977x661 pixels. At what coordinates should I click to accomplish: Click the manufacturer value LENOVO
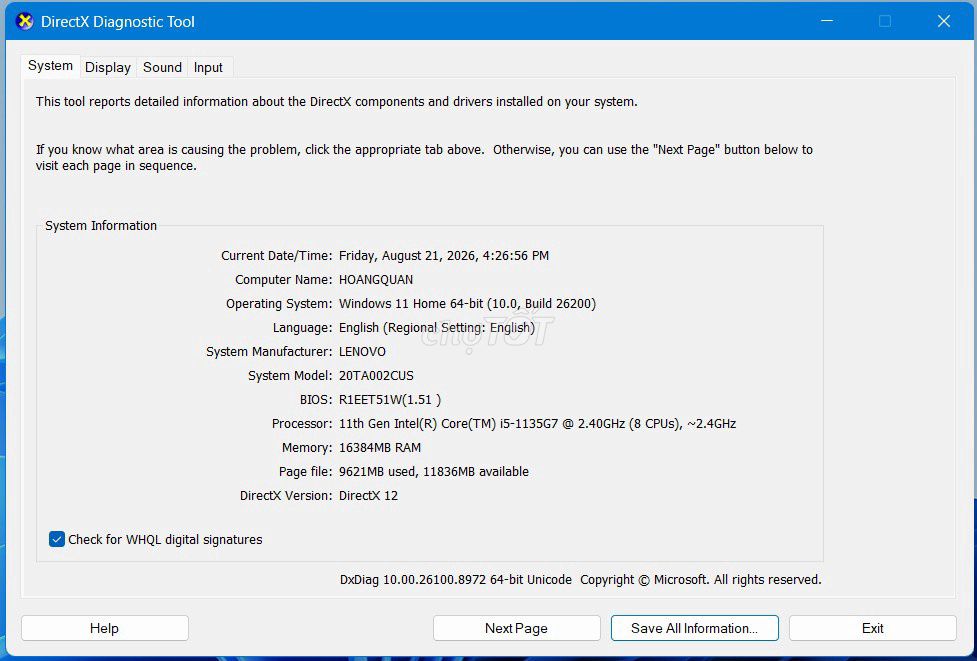pos(362,352)
